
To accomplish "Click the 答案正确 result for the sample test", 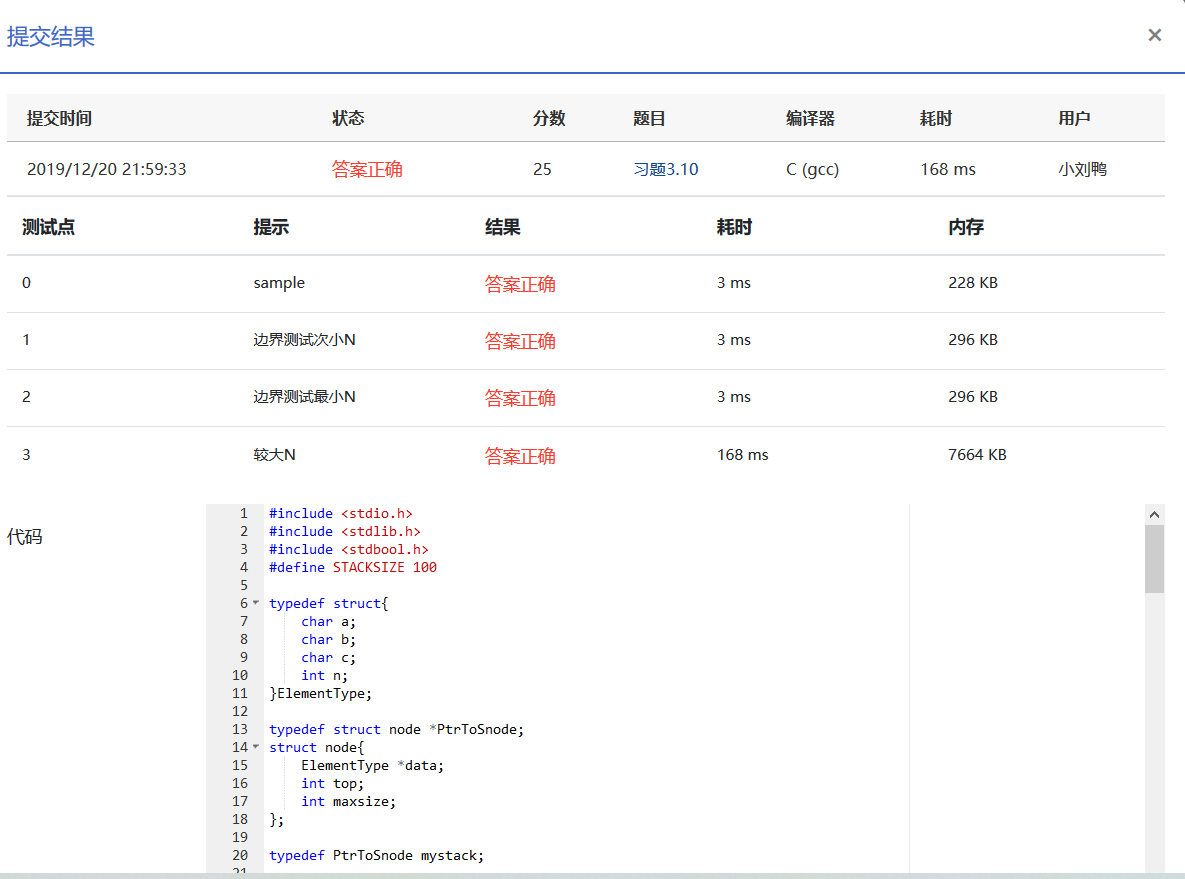I will click(520, 284).
